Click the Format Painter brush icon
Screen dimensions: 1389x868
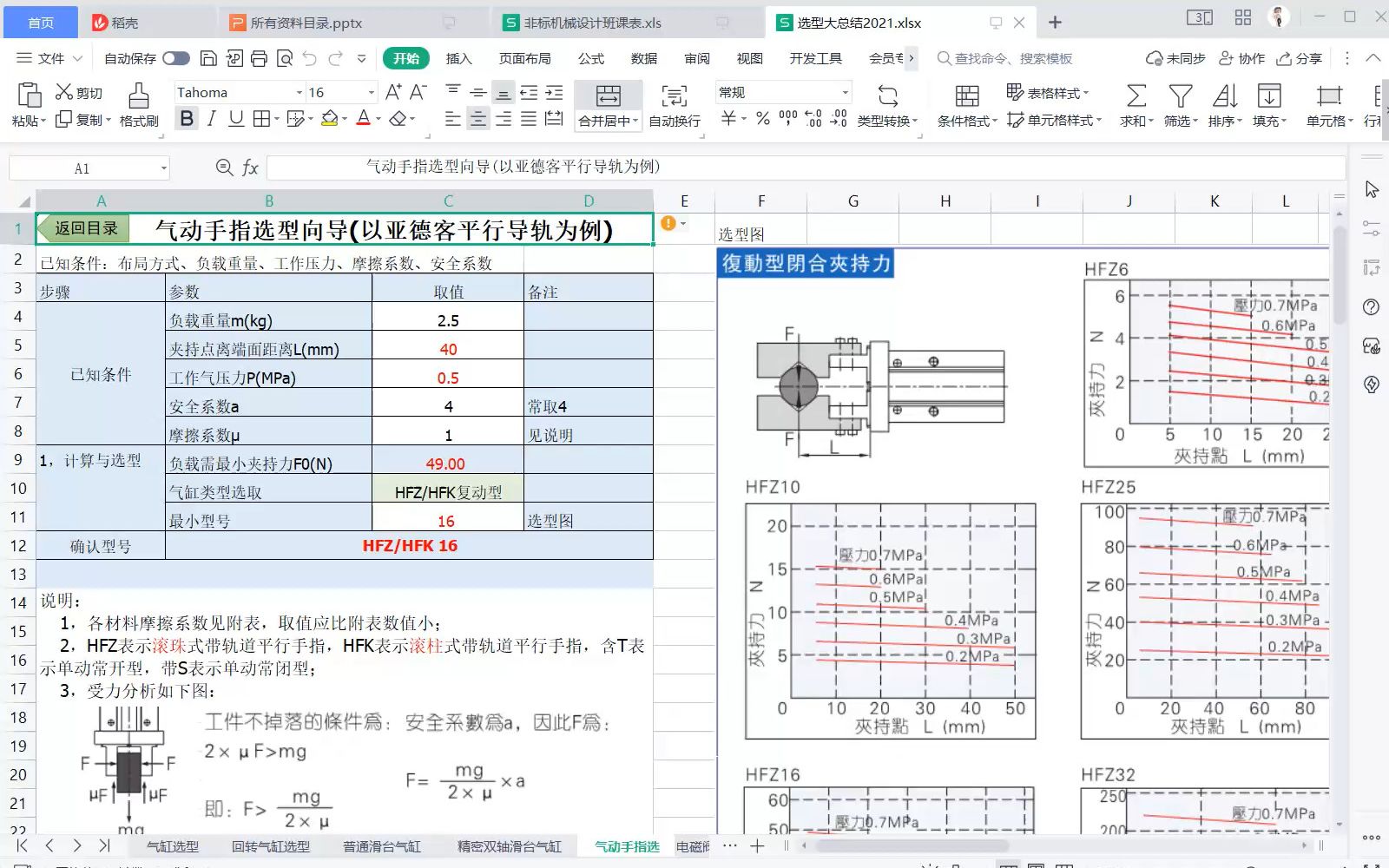138,95
